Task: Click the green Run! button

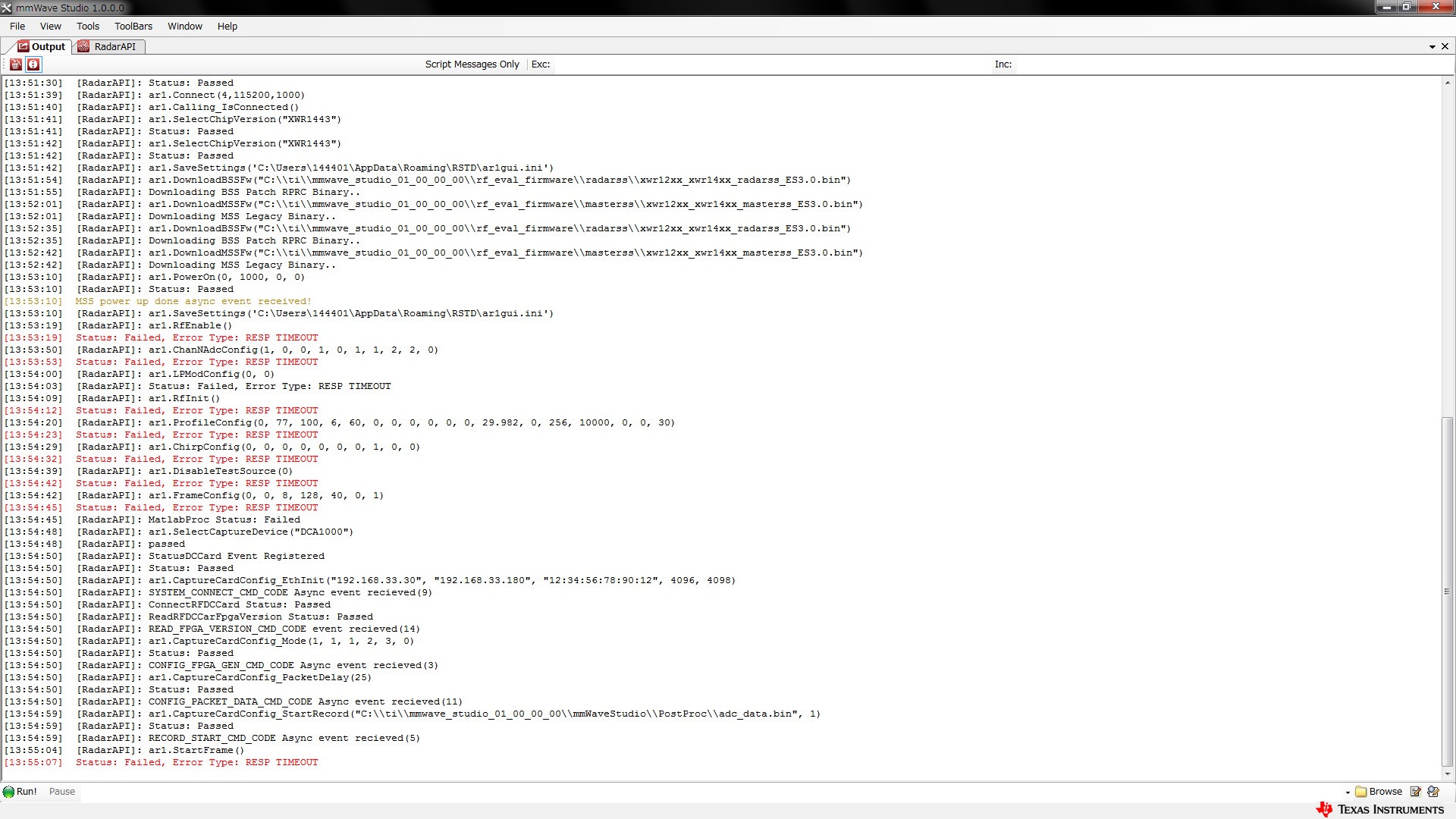Action: point(20,792)
